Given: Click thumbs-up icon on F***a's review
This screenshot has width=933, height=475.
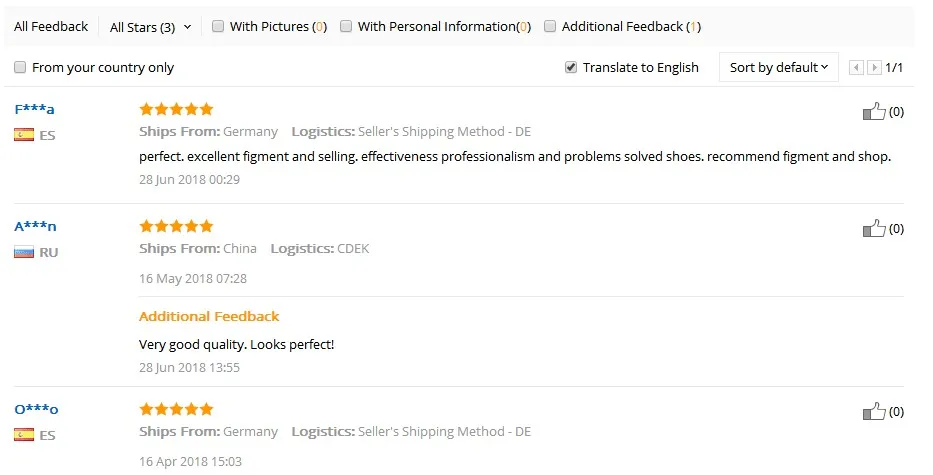Looking at the screenshot, I should pos(874,111).
